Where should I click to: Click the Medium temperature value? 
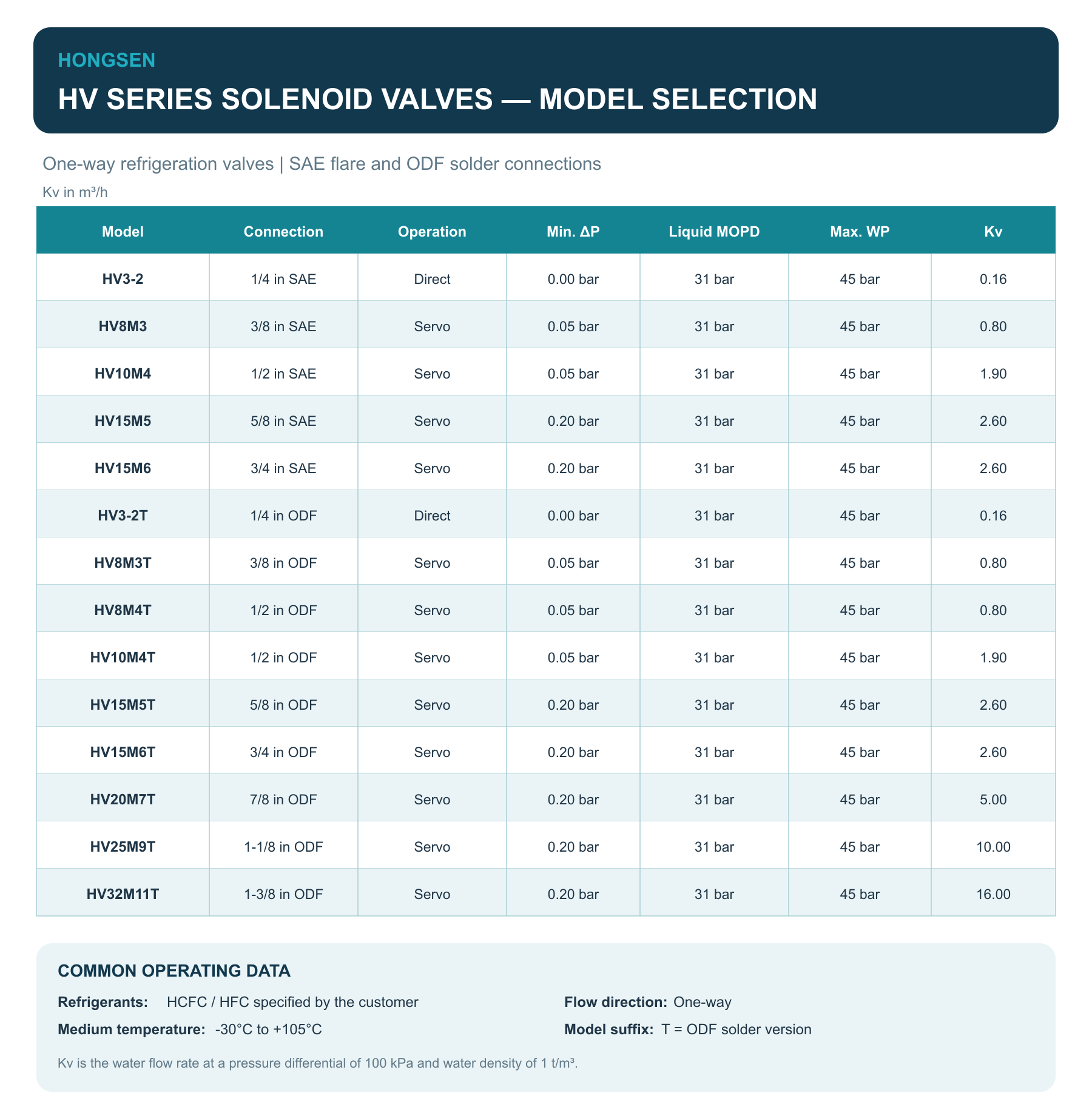pyautogui.click(x=268, y=1029)
